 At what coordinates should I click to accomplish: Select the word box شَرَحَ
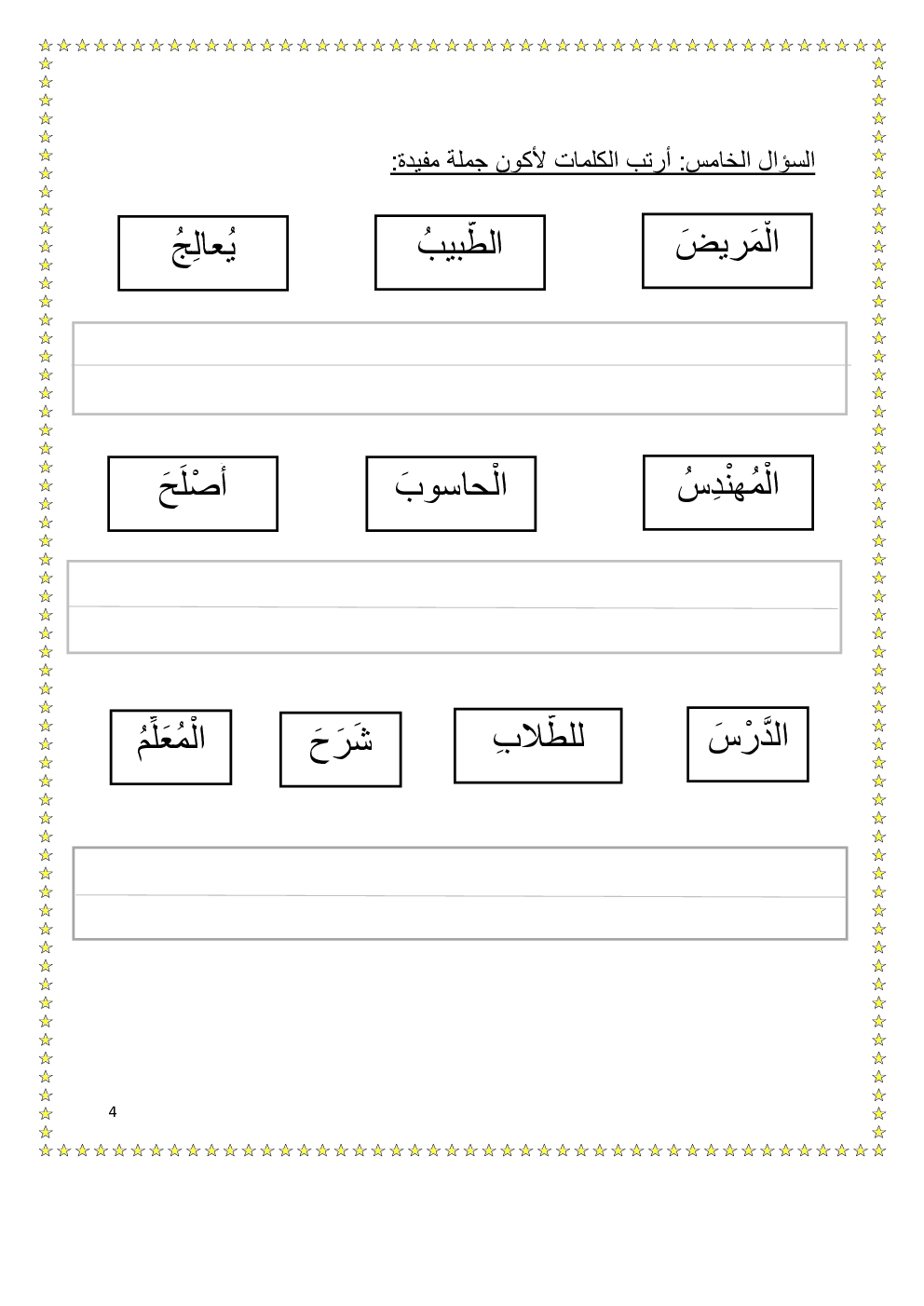pos(340,749)
